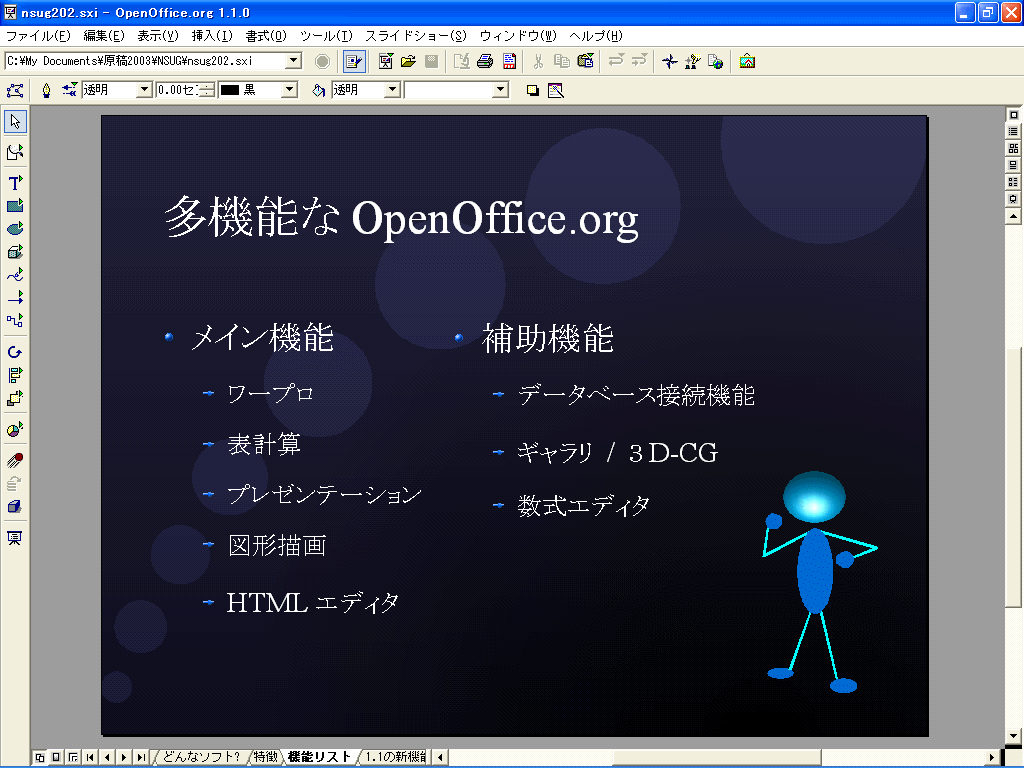
Task: Select the arrow selection tool
Action: 15,121
